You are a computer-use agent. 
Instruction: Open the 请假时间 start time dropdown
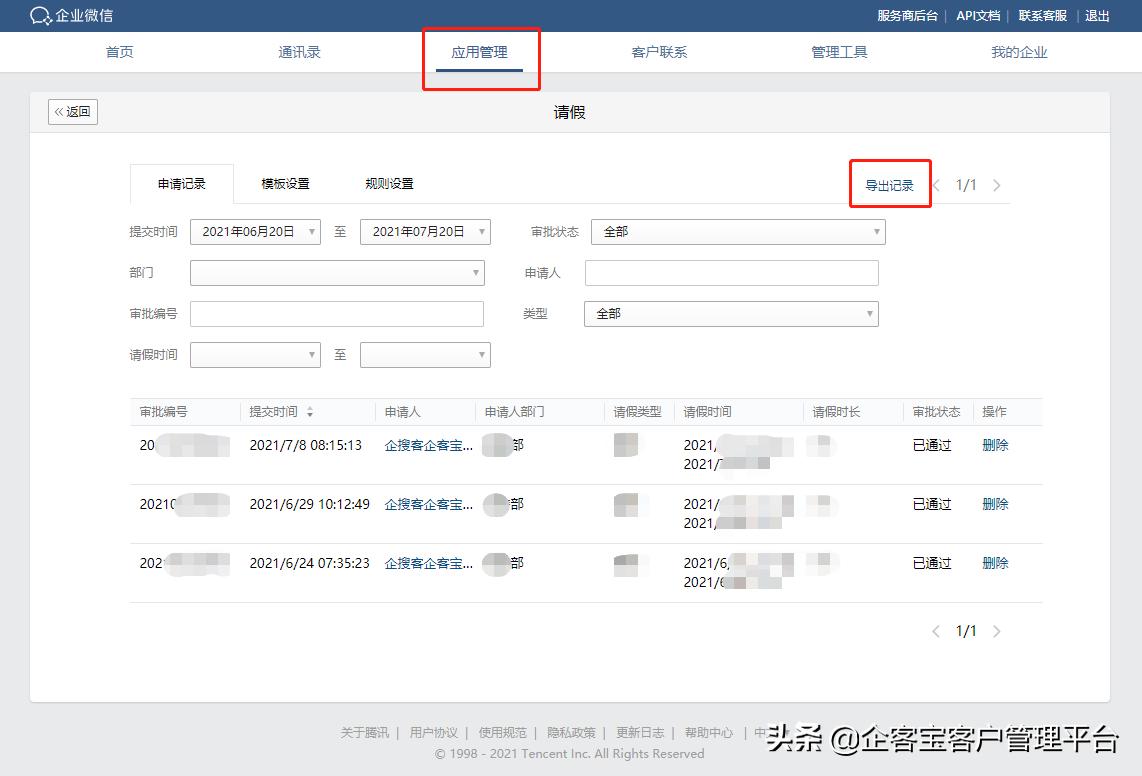click(255, 354)
